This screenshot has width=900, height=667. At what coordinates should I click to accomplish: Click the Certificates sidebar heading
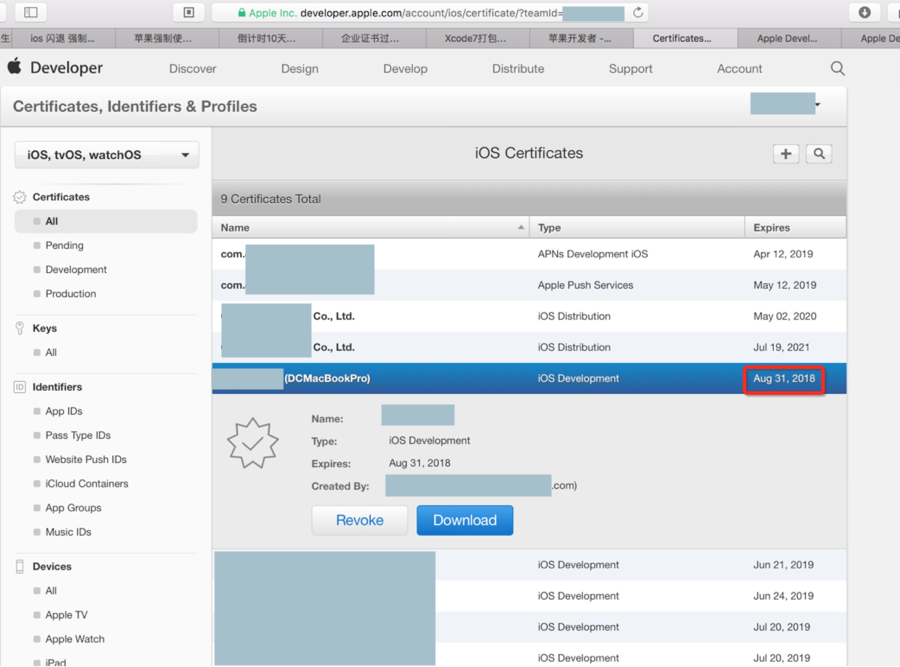coord(61,197)
